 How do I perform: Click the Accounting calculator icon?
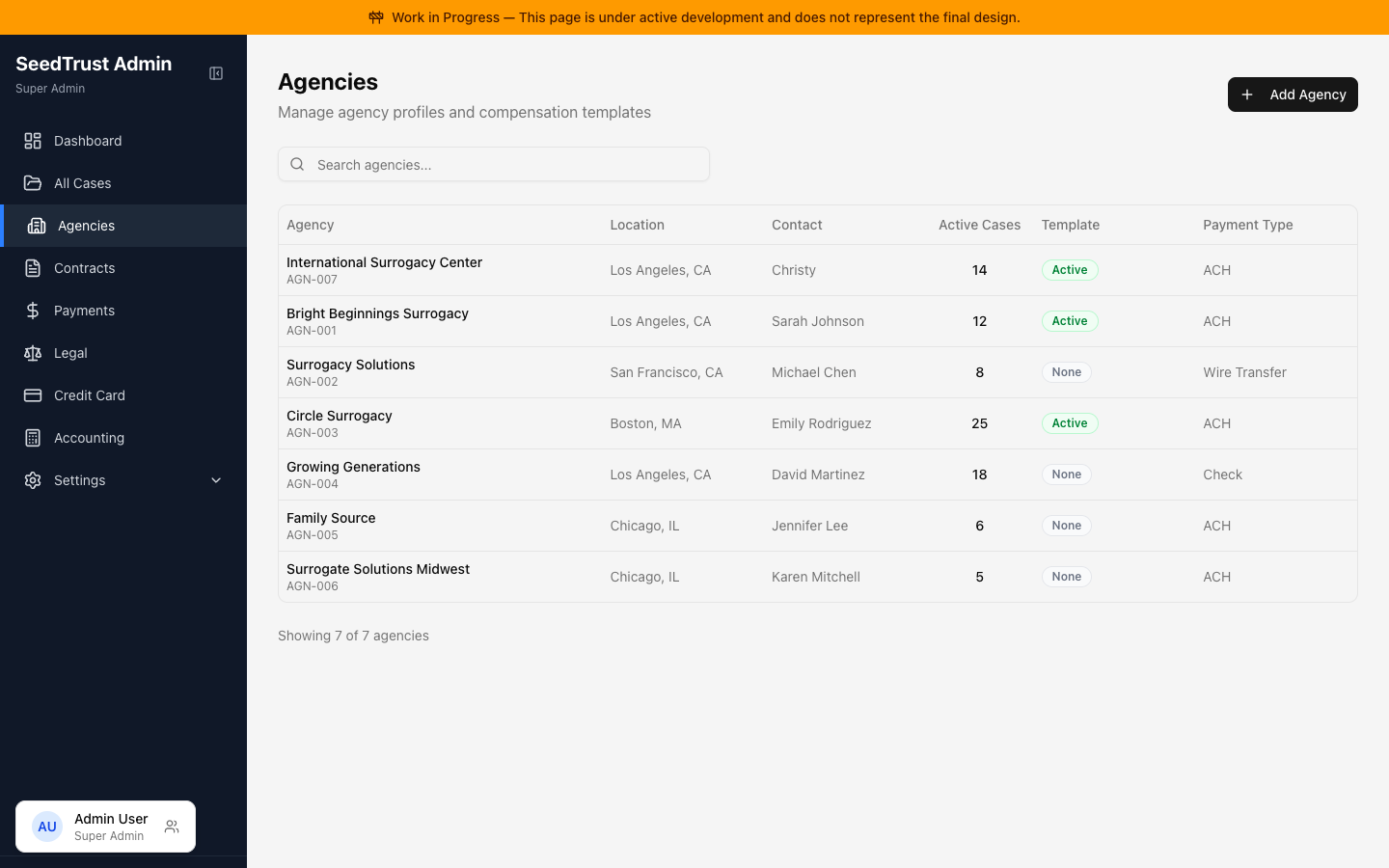pyautogui.click(x=33, y=438)
